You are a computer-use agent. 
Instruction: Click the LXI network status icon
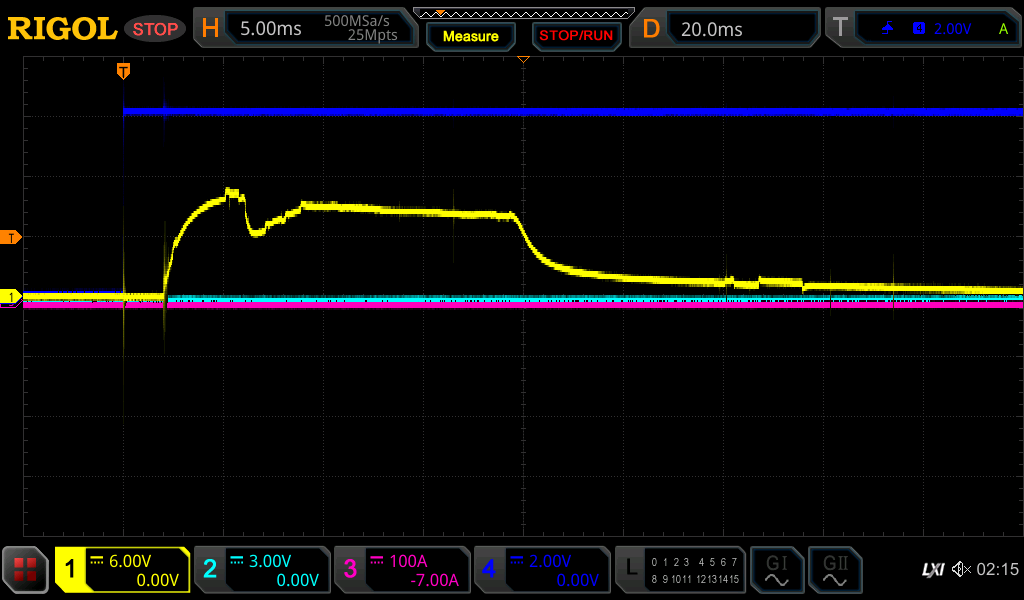[932, 570]
